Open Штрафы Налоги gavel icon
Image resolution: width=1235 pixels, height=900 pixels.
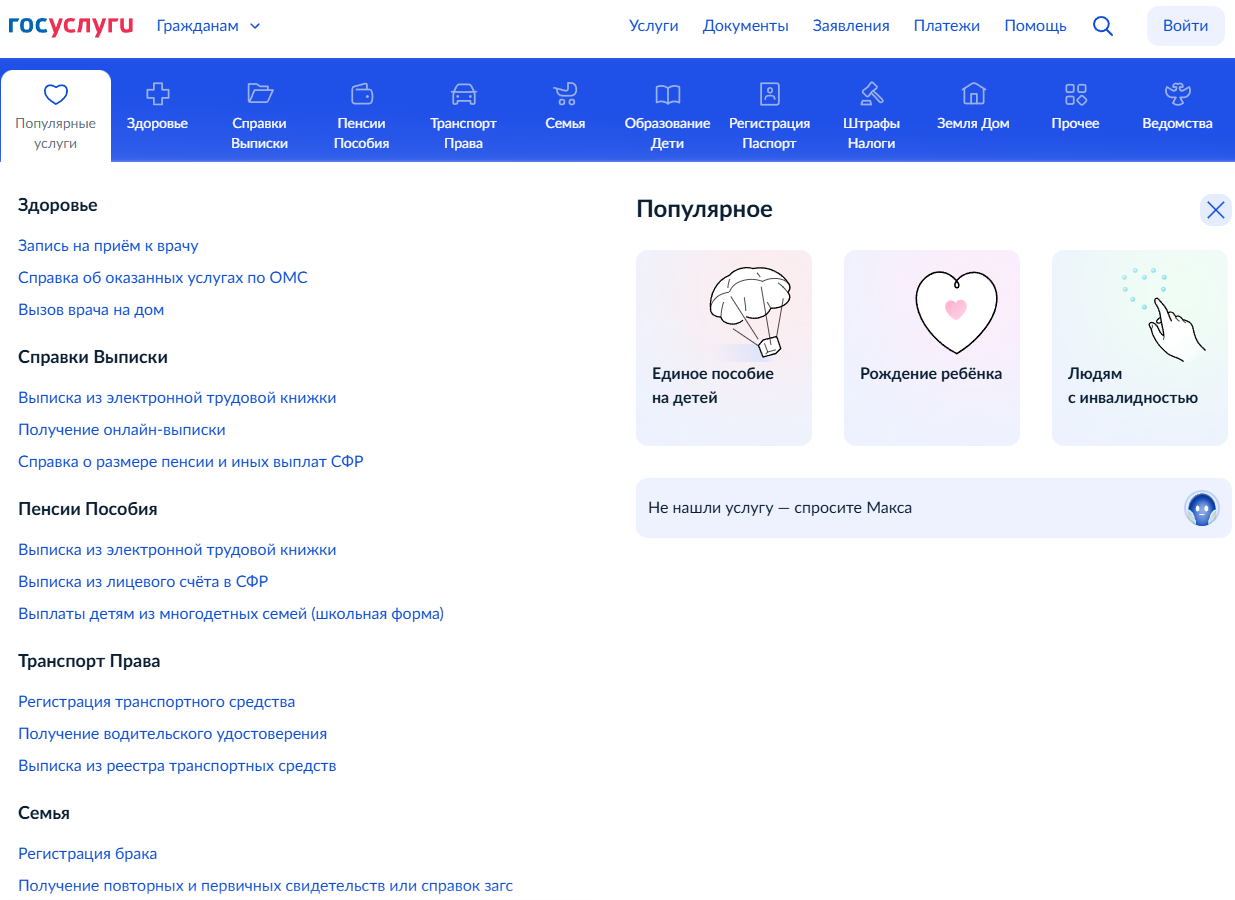[x=871, y=94]
